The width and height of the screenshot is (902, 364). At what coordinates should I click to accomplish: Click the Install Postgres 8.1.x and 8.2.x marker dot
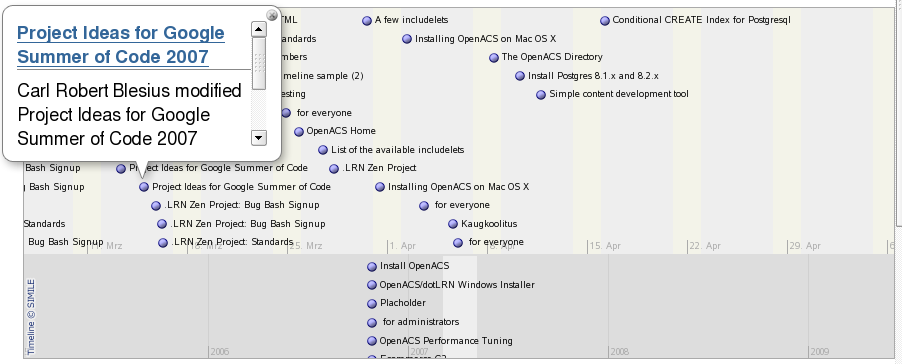click(520, 76)
